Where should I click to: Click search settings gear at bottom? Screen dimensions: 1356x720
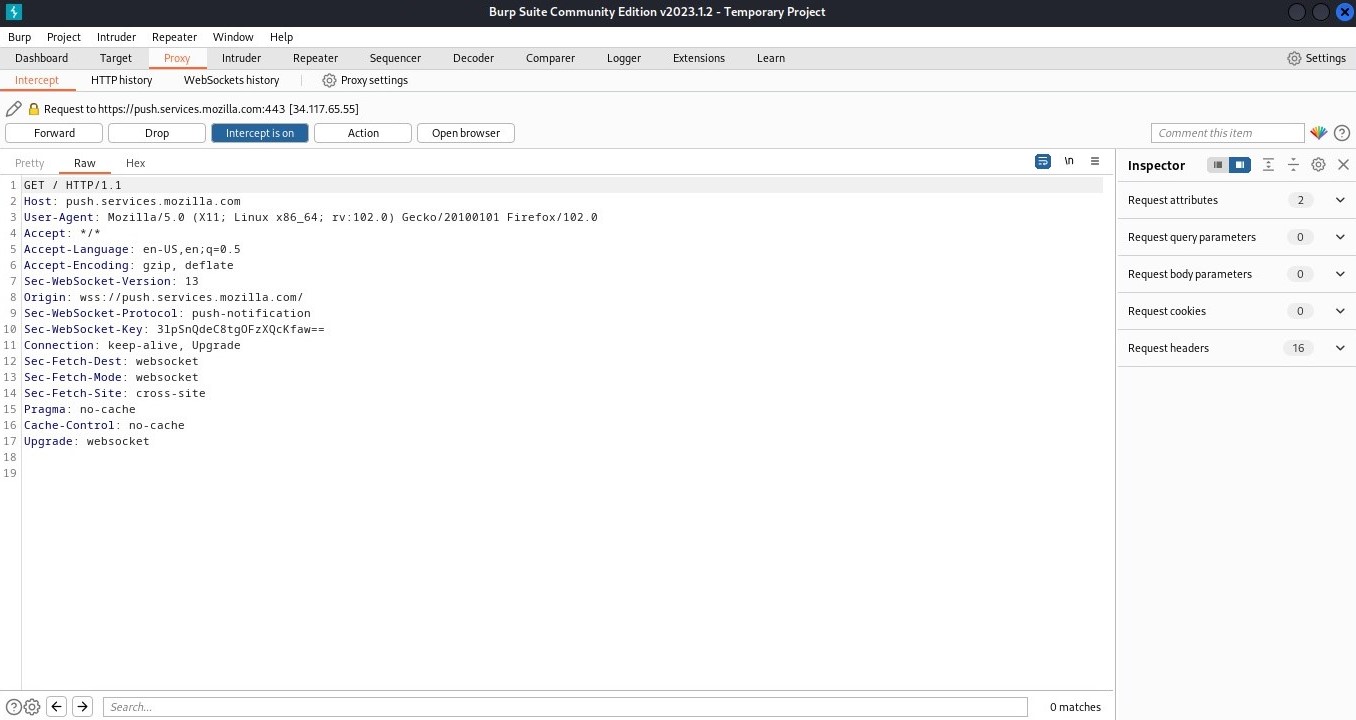(x=32, y=707)
